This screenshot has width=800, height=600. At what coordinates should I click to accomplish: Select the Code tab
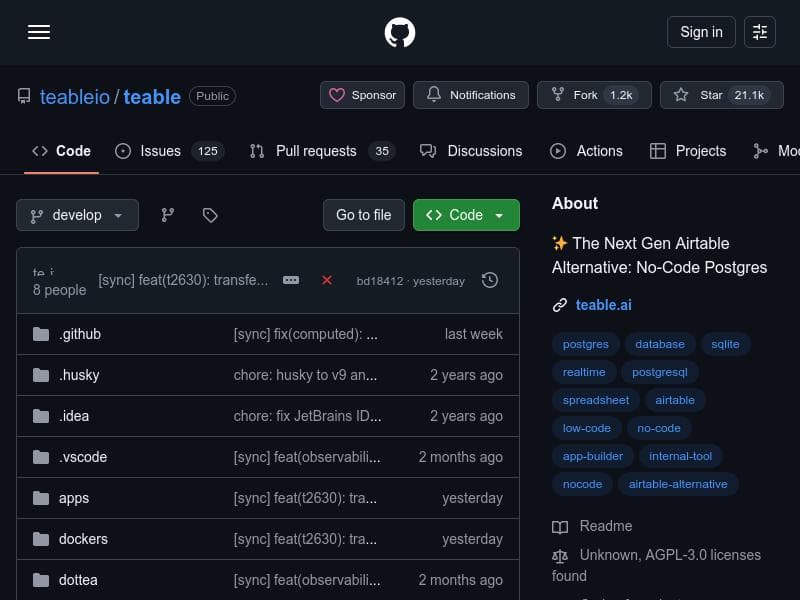[x=61, y=151]
